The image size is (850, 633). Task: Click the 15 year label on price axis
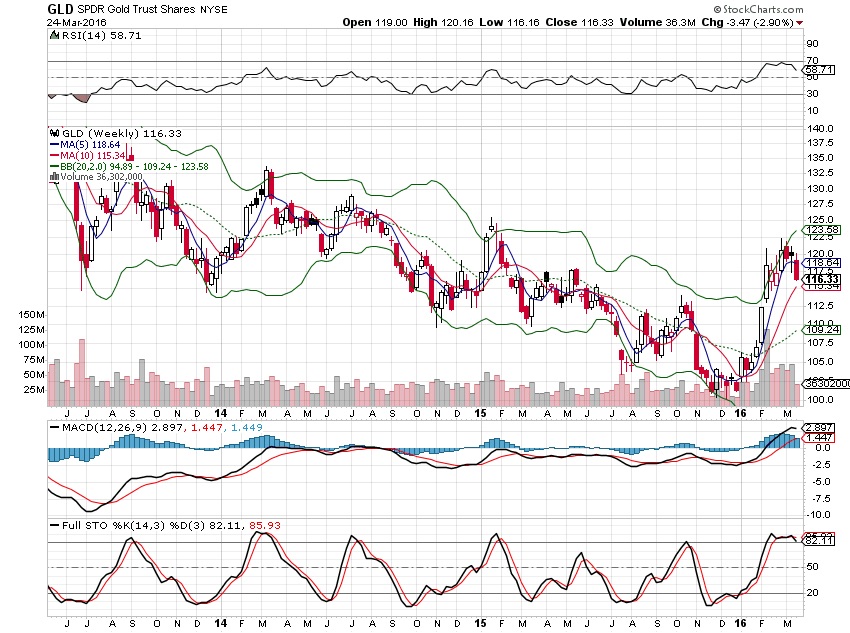tap(480, 411)
